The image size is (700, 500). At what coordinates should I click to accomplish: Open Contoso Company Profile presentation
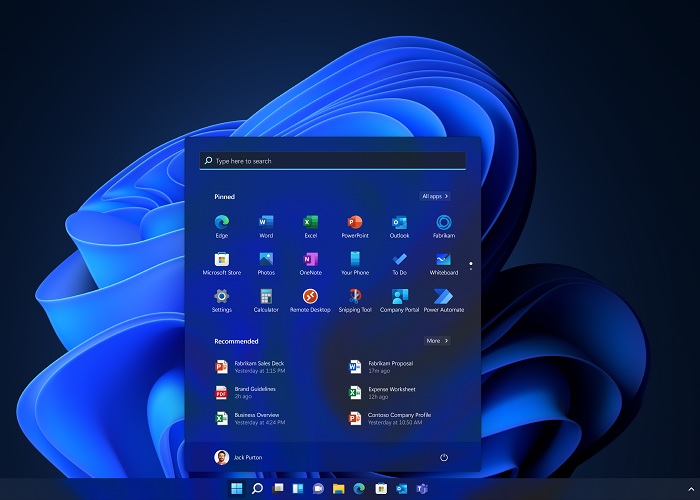point(390,418)
